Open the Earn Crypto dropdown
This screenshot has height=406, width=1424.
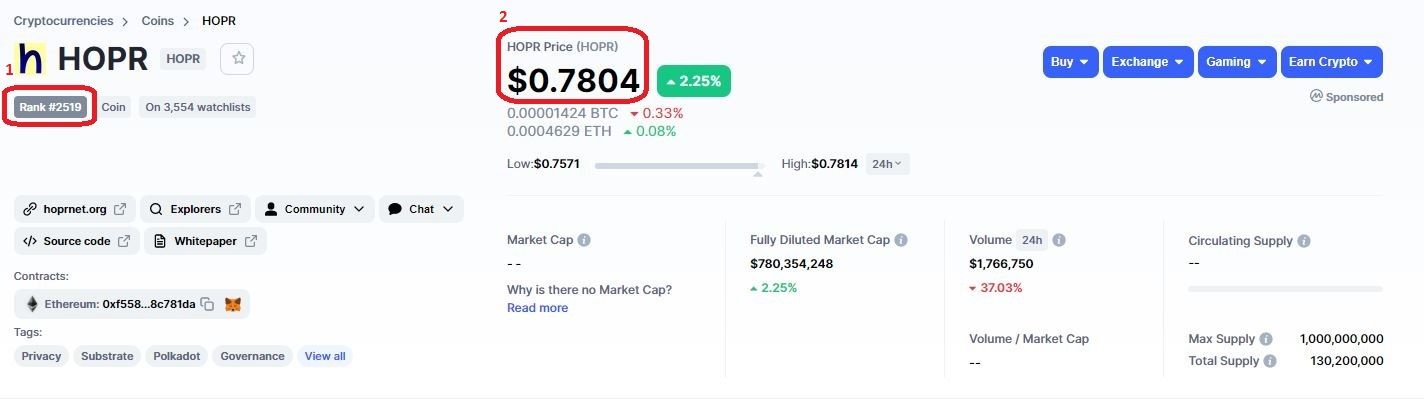(1331, 62)
